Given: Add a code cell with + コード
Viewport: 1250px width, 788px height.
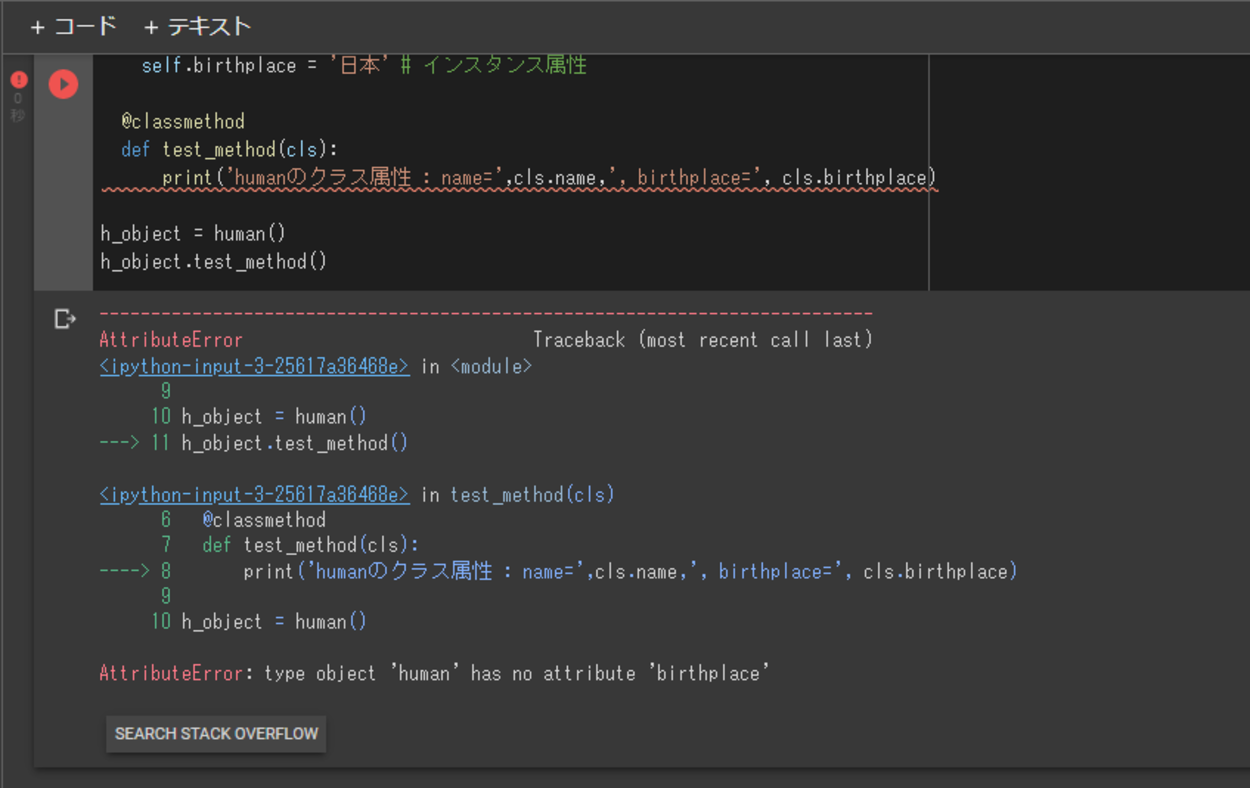Looking at the screenshot, I should 73,27.
